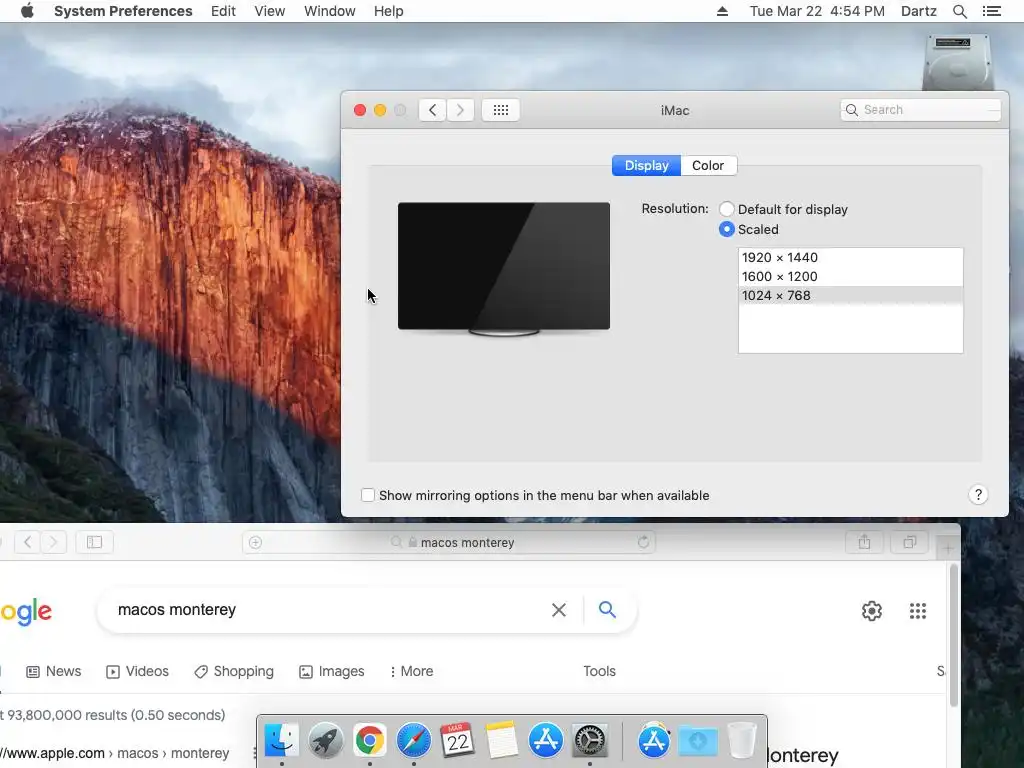Open the News results tab
Screen dimensions: 1024x768
pos(54,671)
